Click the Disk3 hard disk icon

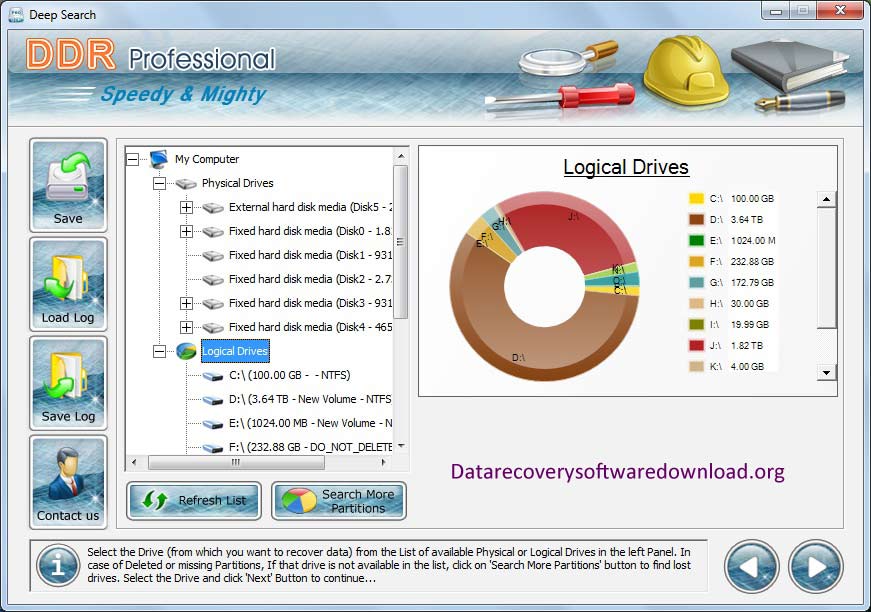click(213, 304)
